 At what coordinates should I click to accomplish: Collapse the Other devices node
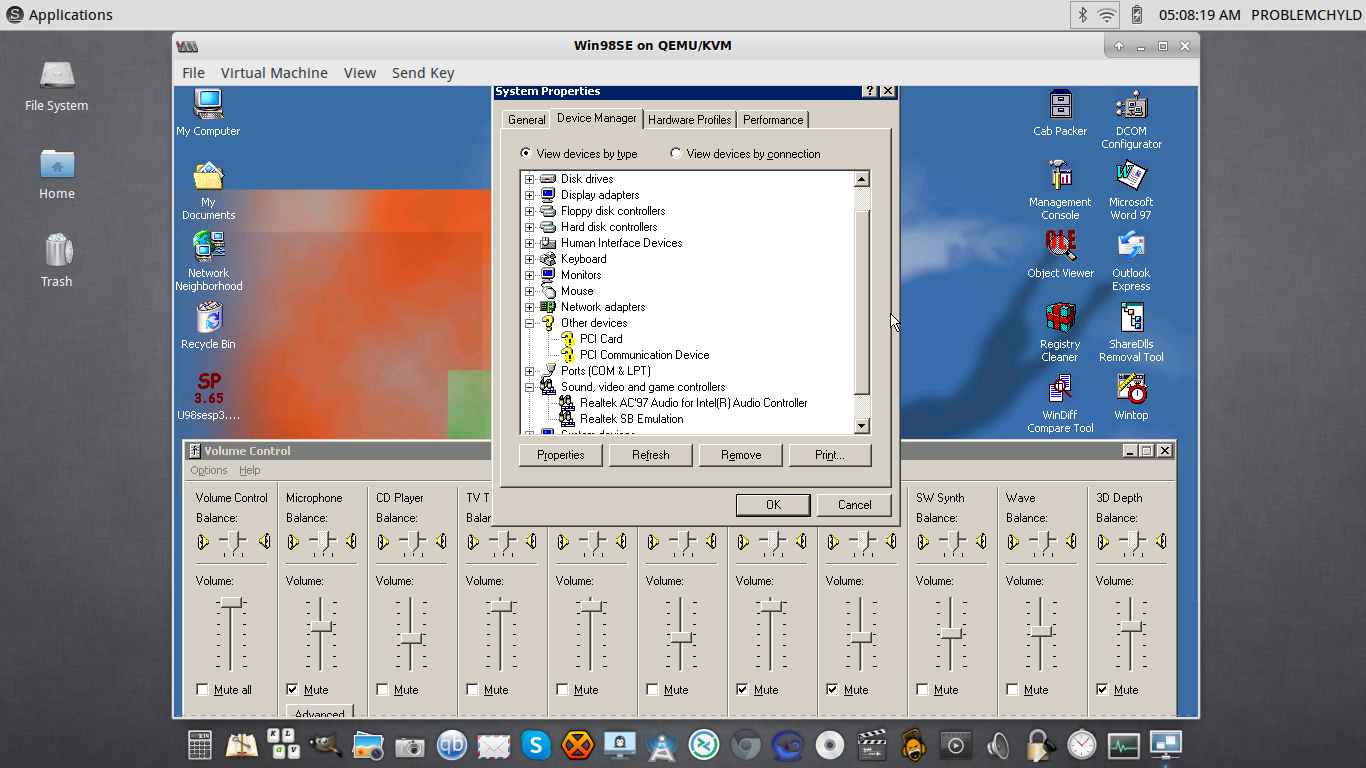click(x=530, y=323)
